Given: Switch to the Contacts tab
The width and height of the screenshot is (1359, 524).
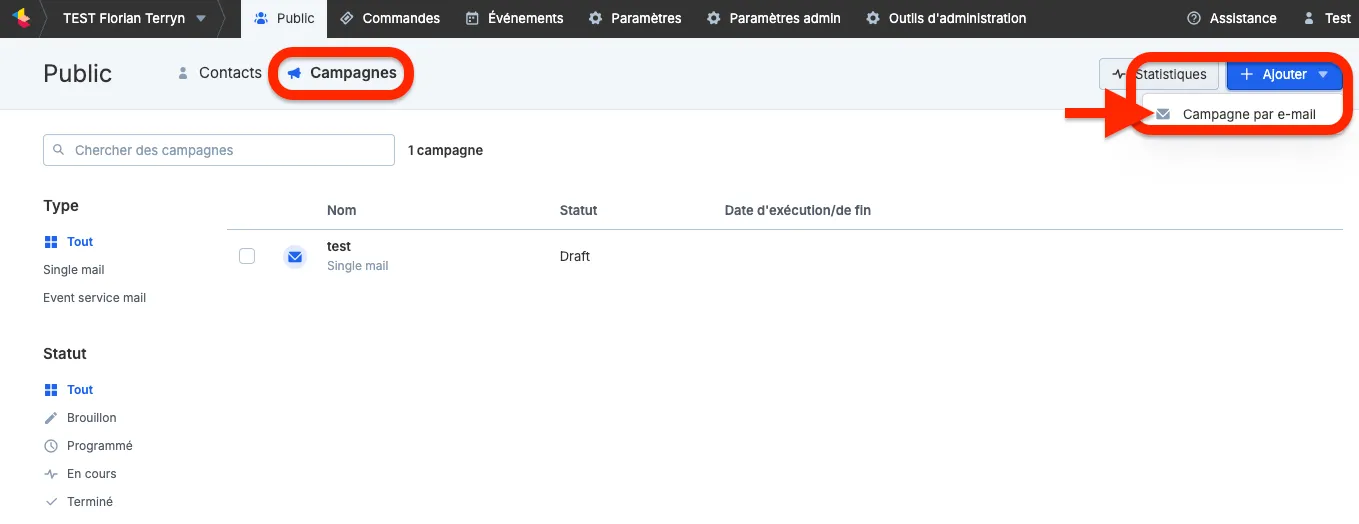Looking at the screenshot, I should click(x=219, y=73).
